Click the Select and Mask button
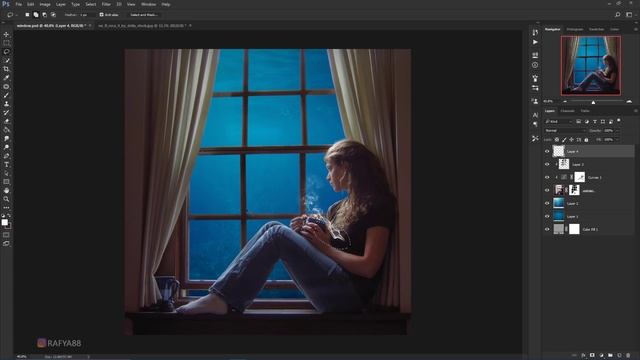This screenshot has height=360, width=640. point(144,15)
